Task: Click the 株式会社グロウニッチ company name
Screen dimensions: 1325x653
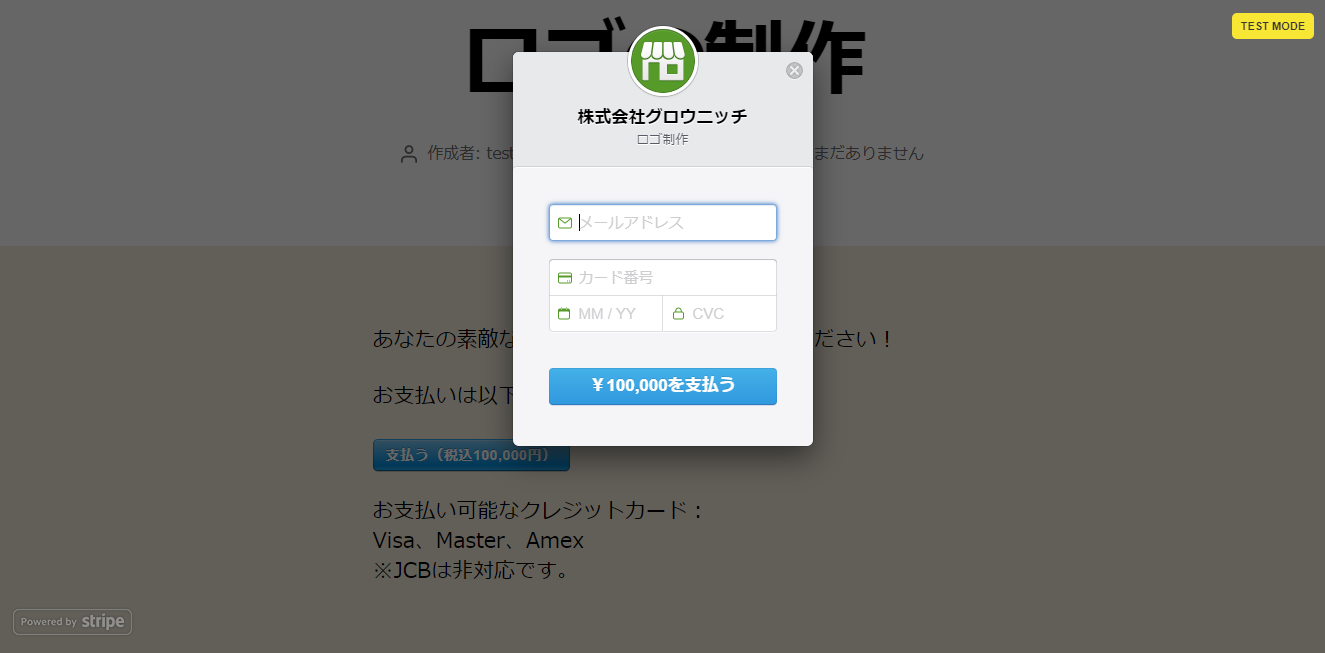Action: click(x=662, y=116)
